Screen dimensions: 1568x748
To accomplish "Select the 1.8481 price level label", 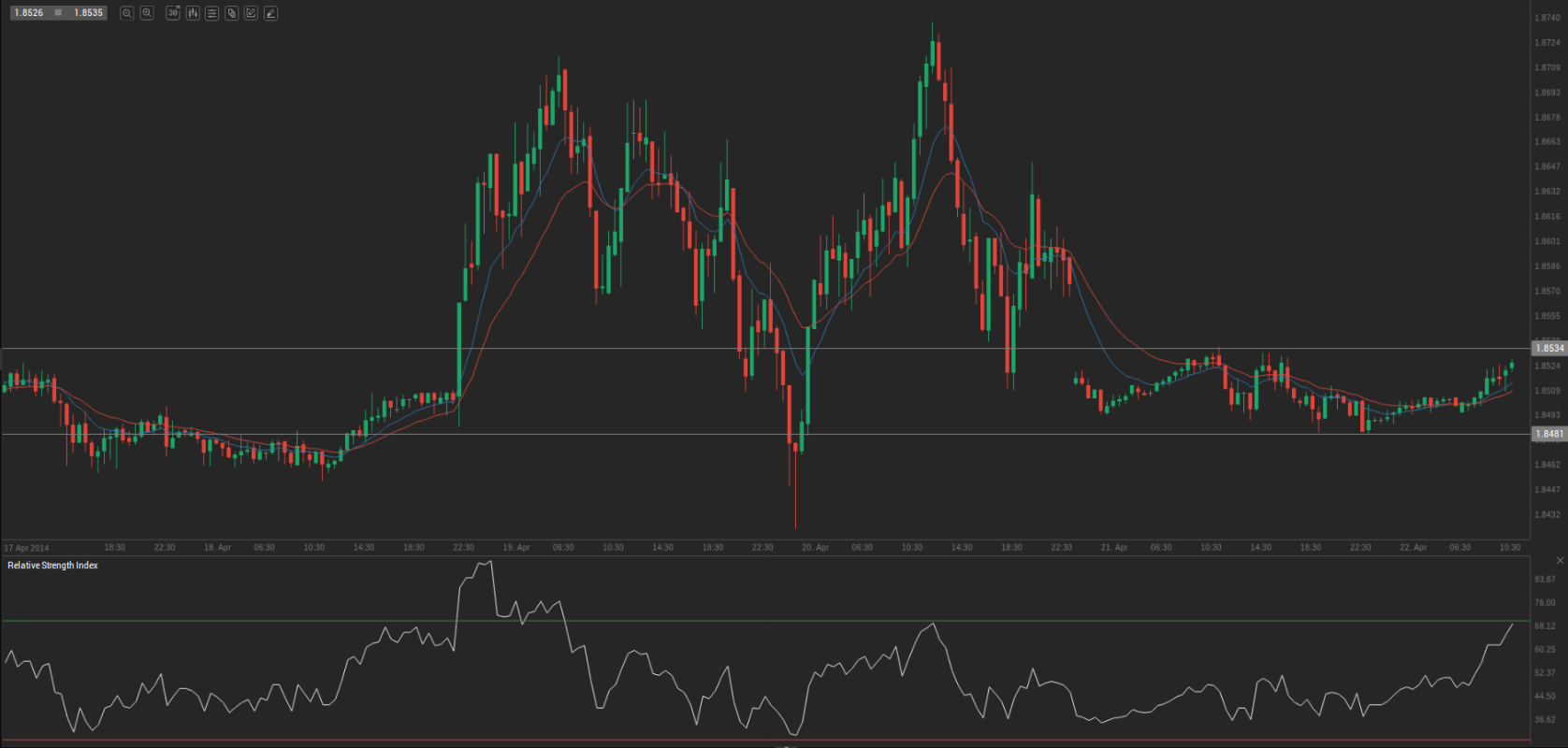I will point(1548,434).
